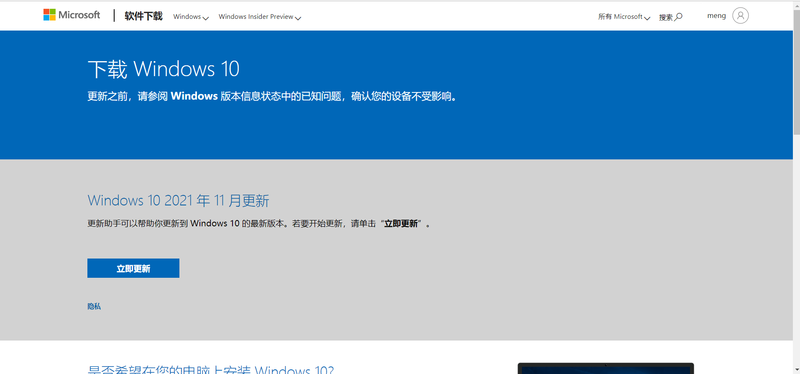Click the 是否希望在您的电脑上安装 Windows 10 heading
This screenshot has width=800, height=374.
point(211,369)
